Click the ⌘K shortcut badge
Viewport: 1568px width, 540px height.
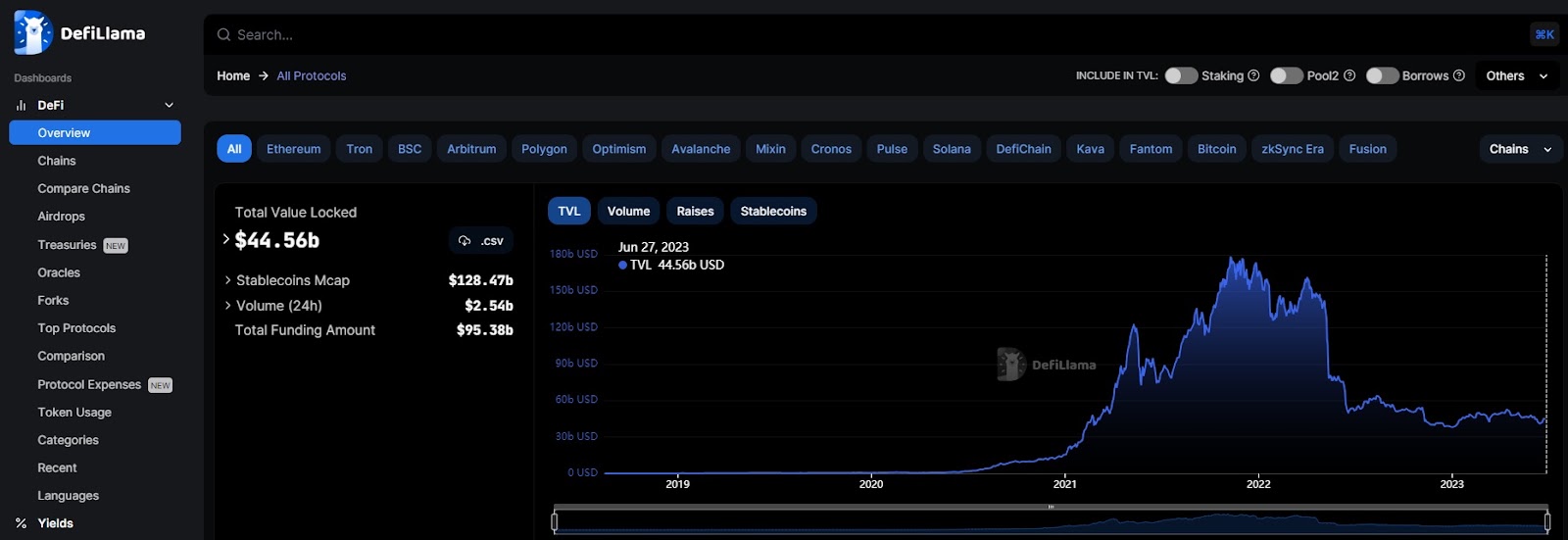1544,34
